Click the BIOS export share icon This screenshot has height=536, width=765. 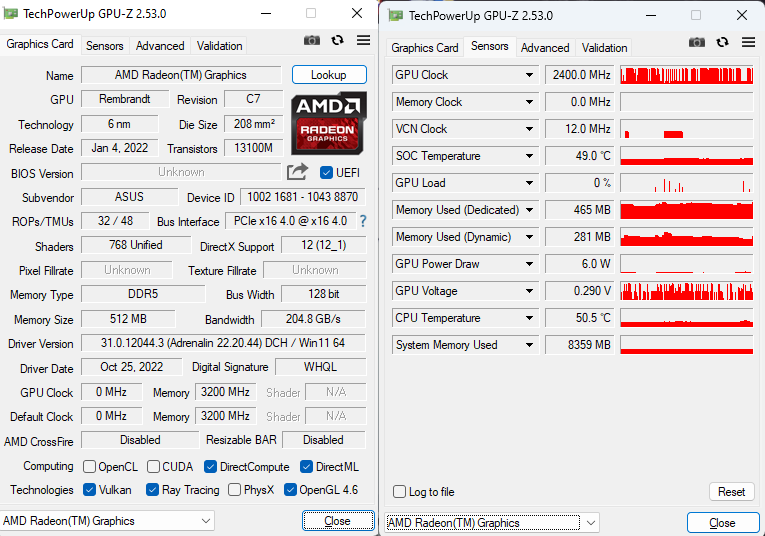(x=298, y=172)
